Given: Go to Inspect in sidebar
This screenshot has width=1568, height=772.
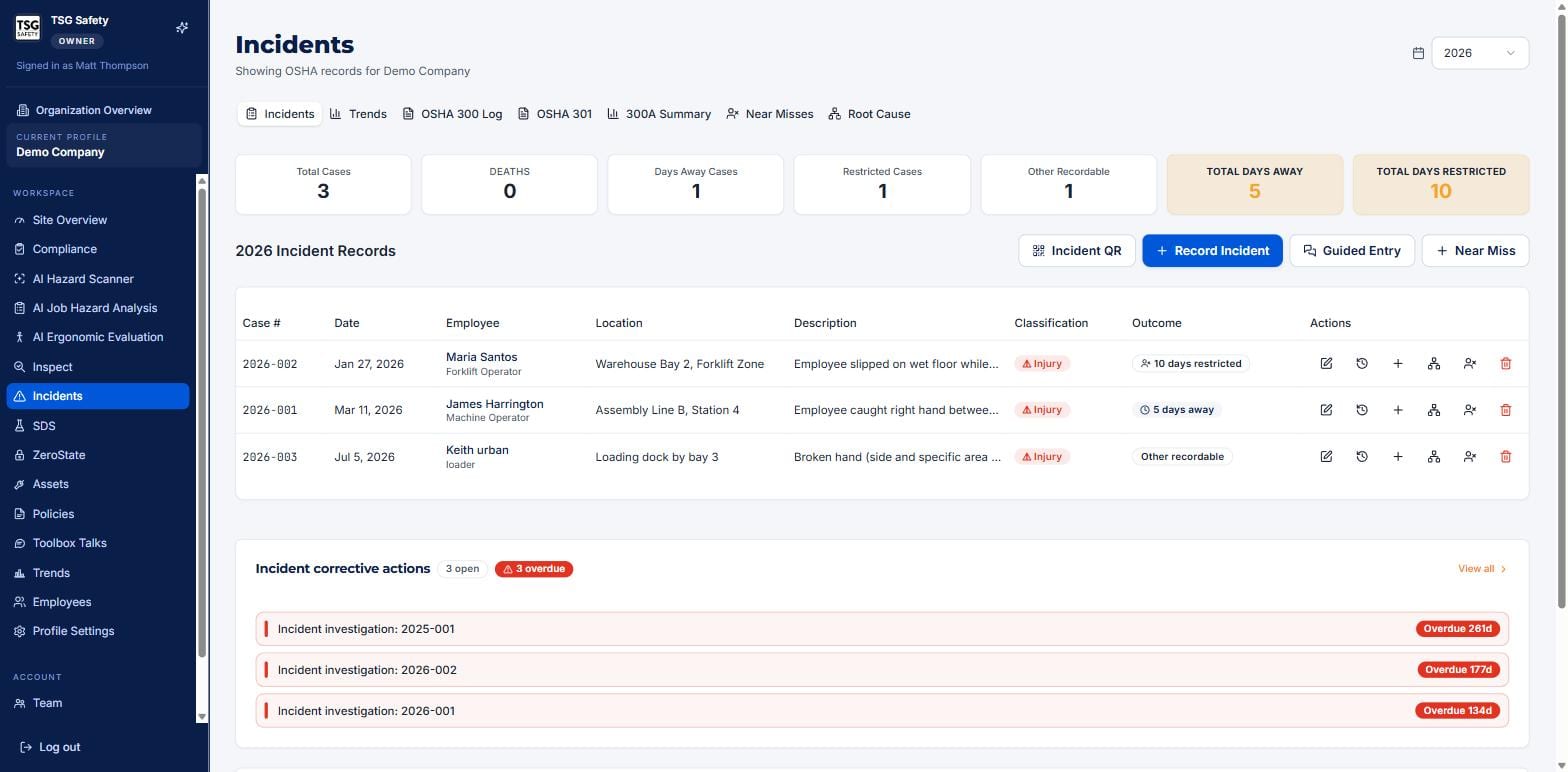Looking at the screenshot, I should [x=98, y=367].
